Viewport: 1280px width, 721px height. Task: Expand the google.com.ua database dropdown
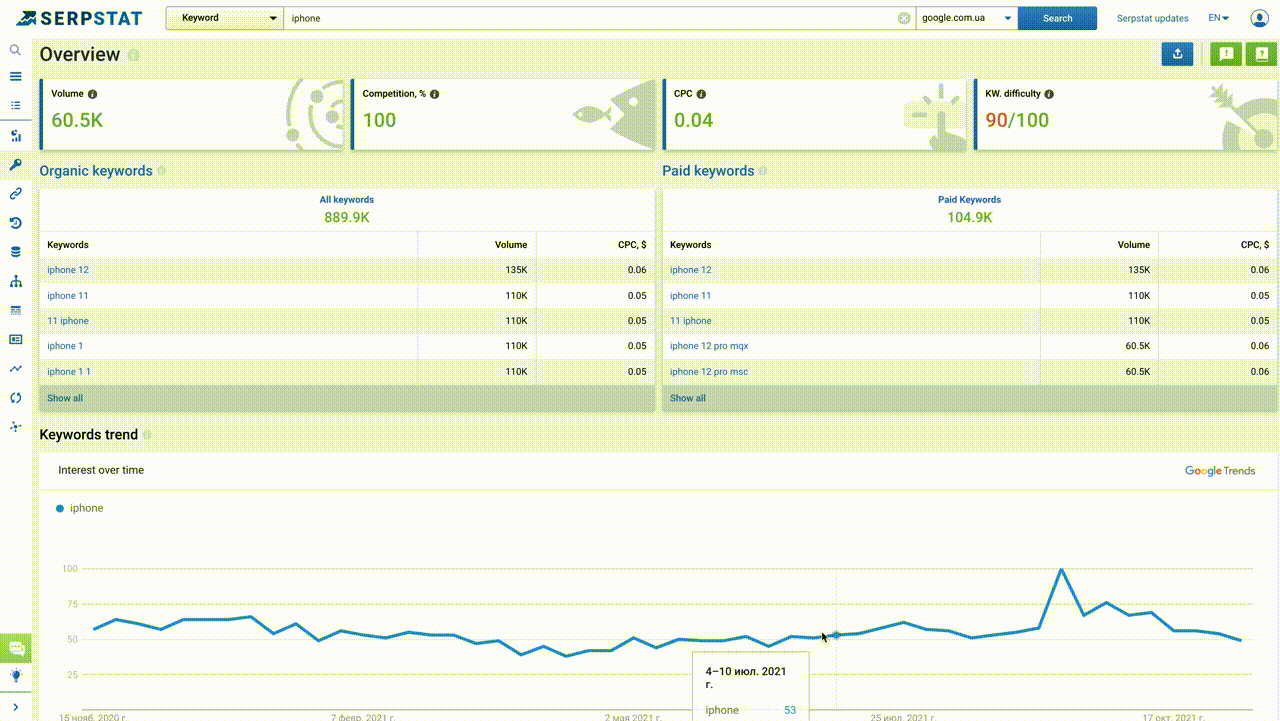click(966, 18)
